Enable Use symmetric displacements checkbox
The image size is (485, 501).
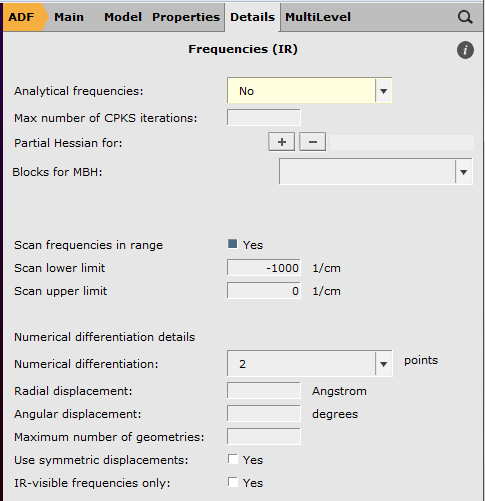tap(233, 459)
